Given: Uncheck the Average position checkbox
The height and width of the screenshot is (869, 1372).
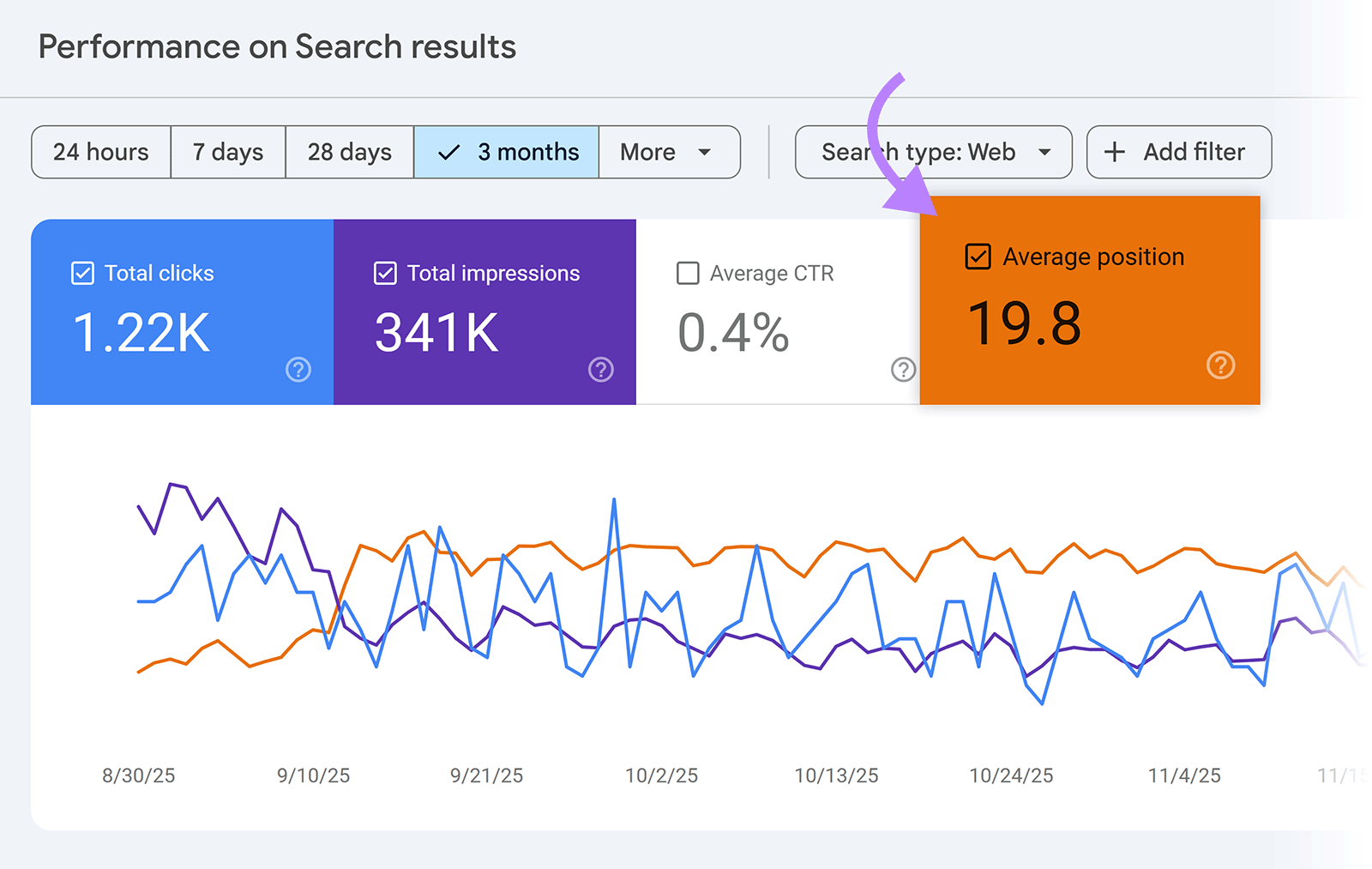Looking at the screenshot, I should (978, 256).
